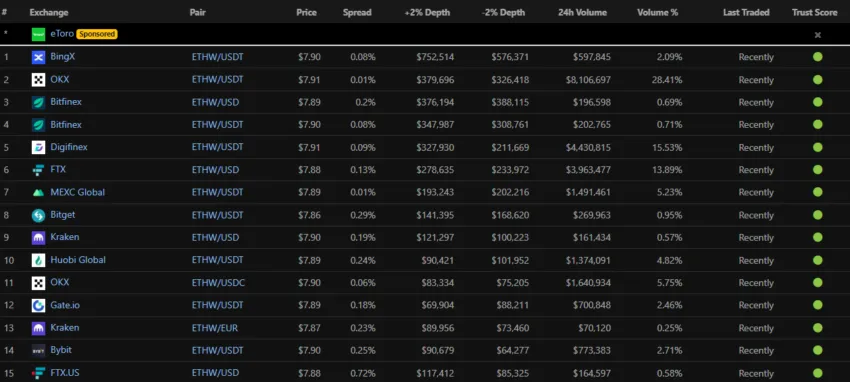Click the Bitget logo icon

[x=38, y=215]
